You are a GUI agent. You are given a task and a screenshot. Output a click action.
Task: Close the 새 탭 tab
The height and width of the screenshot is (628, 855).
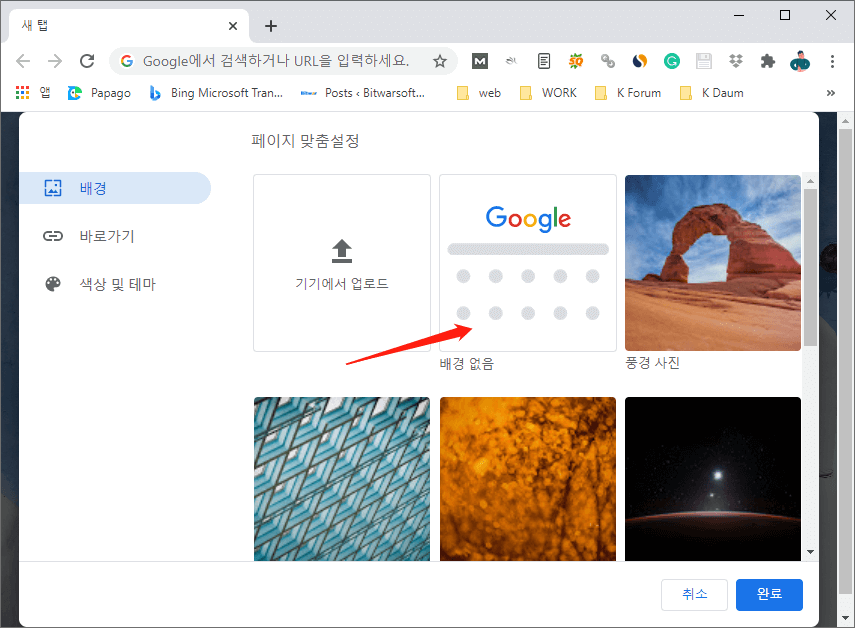click(x=233, y=26)
